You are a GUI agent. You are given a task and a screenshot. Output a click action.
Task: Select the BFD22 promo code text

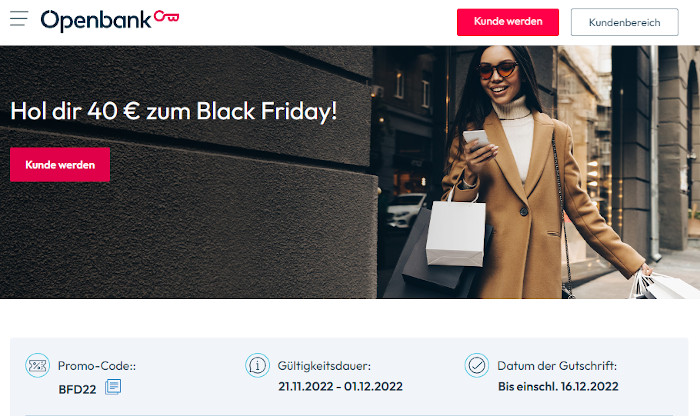pos(77,389)
